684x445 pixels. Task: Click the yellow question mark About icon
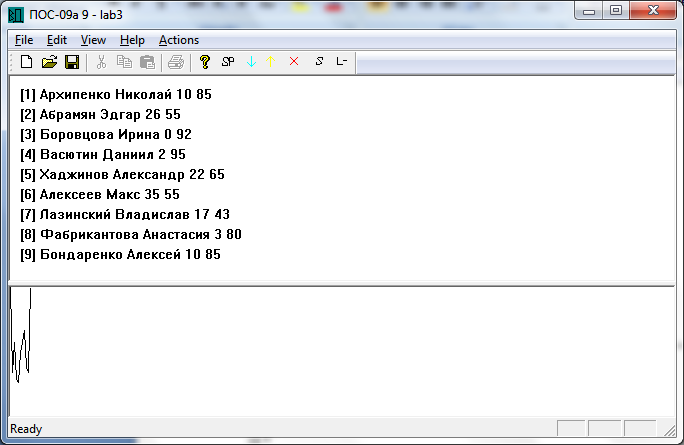205,62
